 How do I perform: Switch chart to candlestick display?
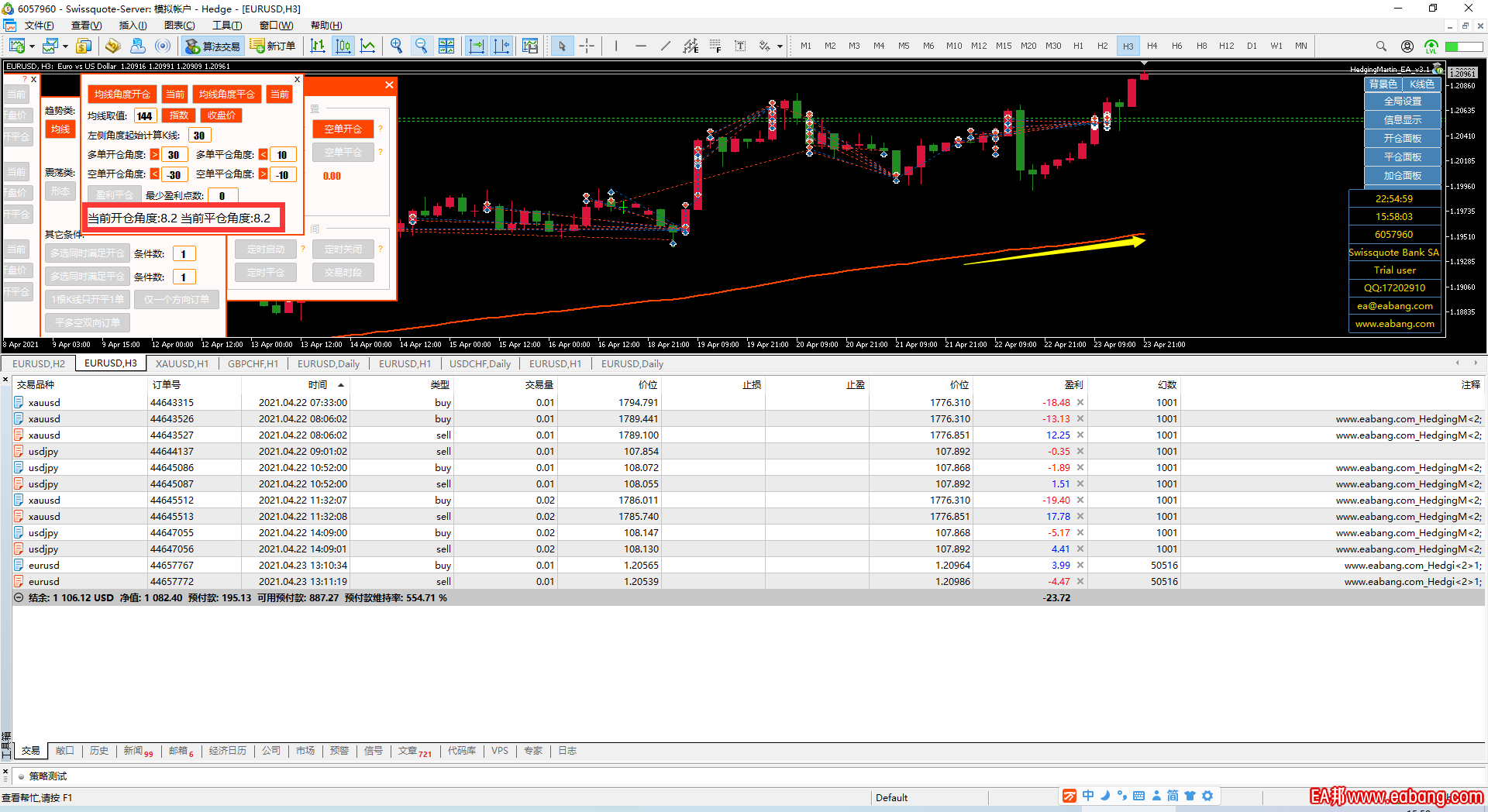(343, 46)
